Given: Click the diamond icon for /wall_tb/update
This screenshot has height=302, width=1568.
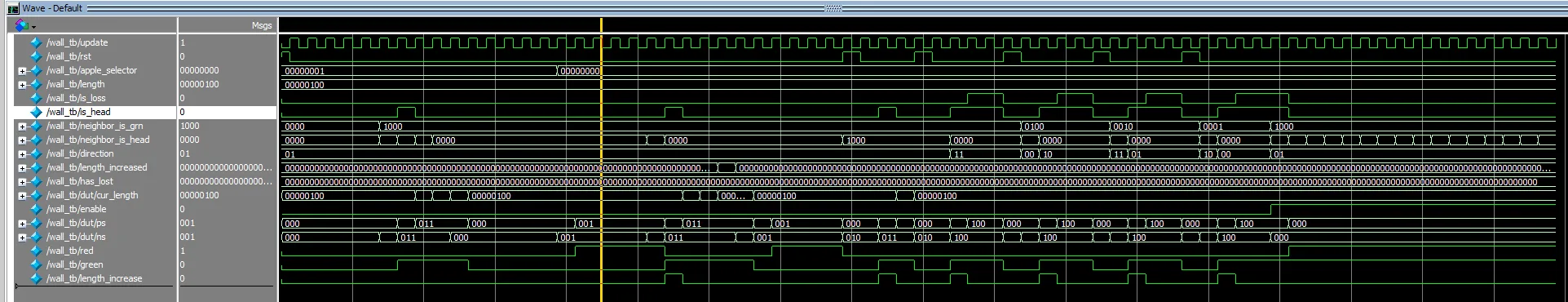Looking at the screenshot, I should [36, 42].
